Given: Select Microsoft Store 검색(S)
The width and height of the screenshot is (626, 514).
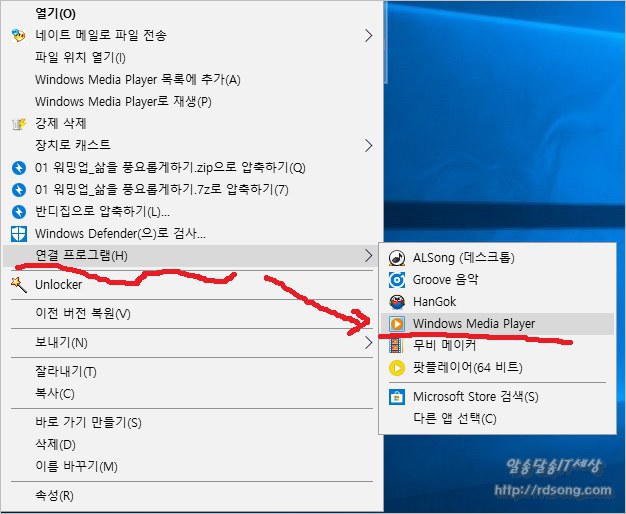Looking at the screenshot, I should tap(497, 397).
